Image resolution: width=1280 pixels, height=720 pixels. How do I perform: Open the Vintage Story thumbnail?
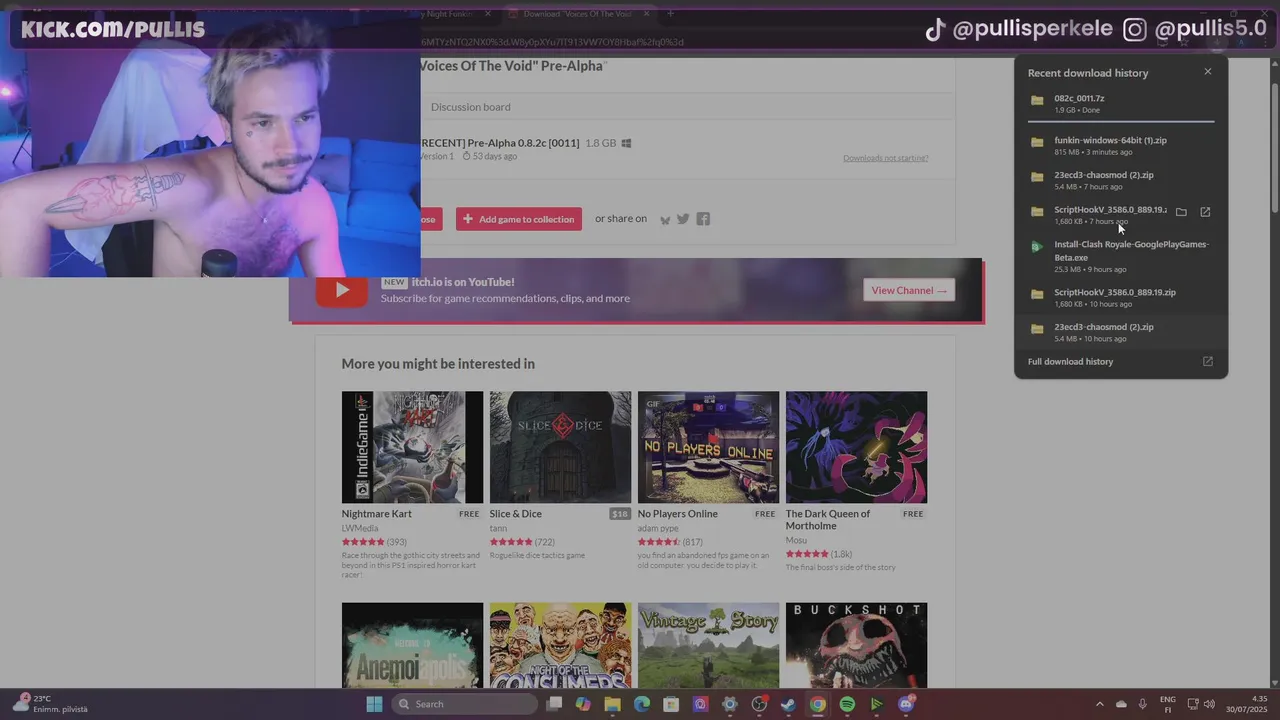708,645
